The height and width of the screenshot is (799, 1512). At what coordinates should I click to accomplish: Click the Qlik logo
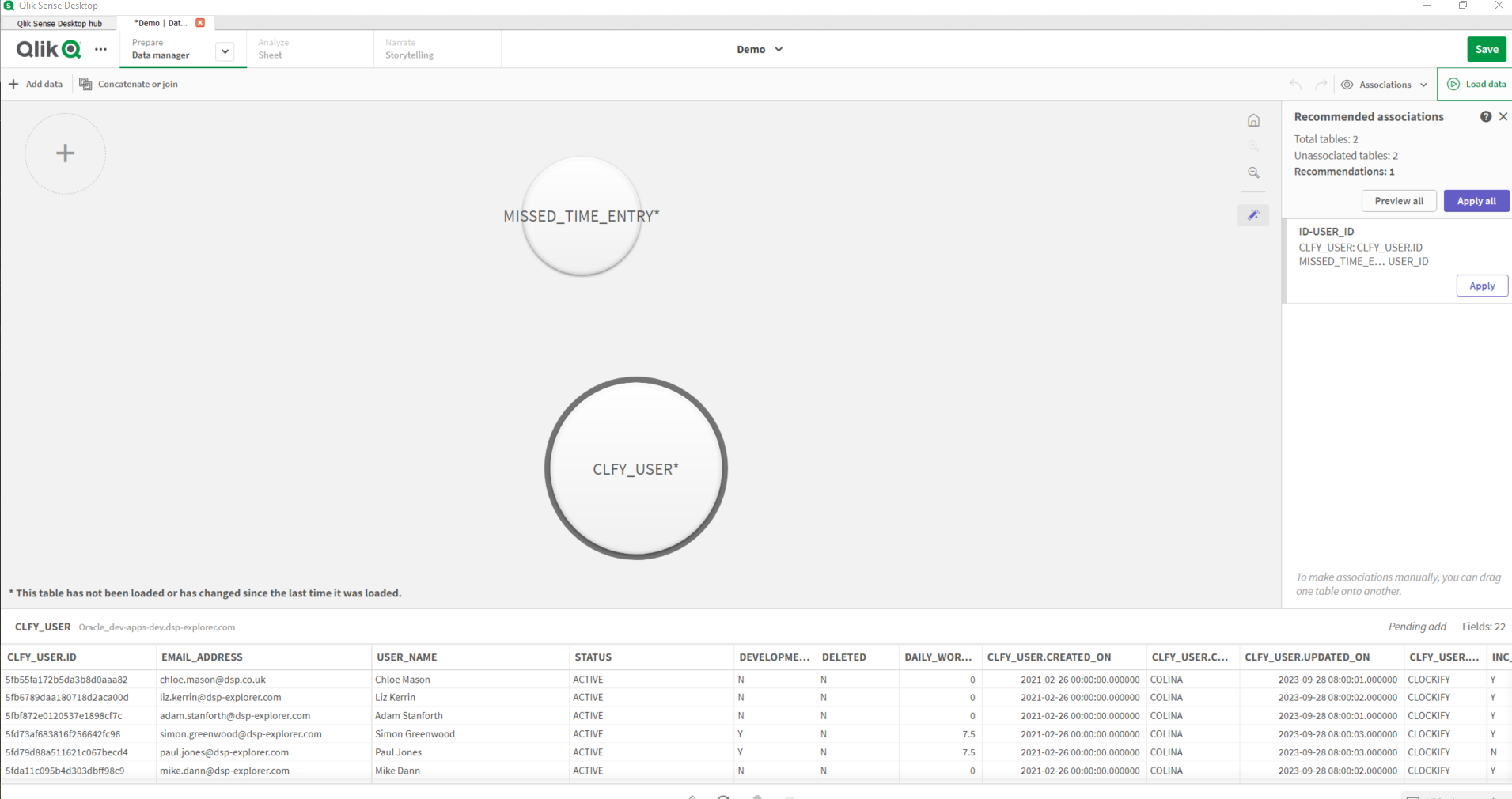48,49
